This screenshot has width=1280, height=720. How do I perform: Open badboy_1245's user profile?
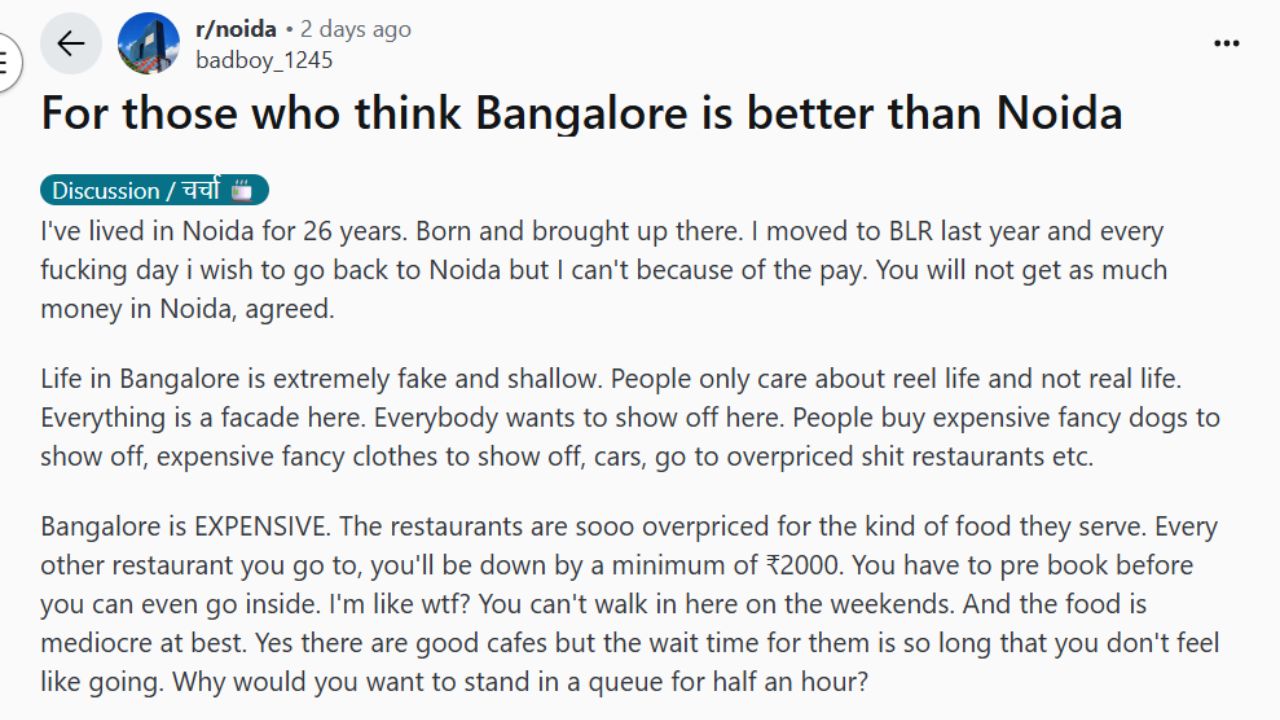coord(264,60)
